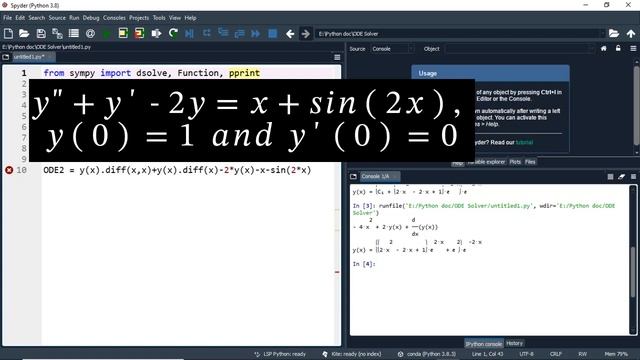640x360 pixels.
Task: Open the file switcher list icon
Action: [73, 33]
